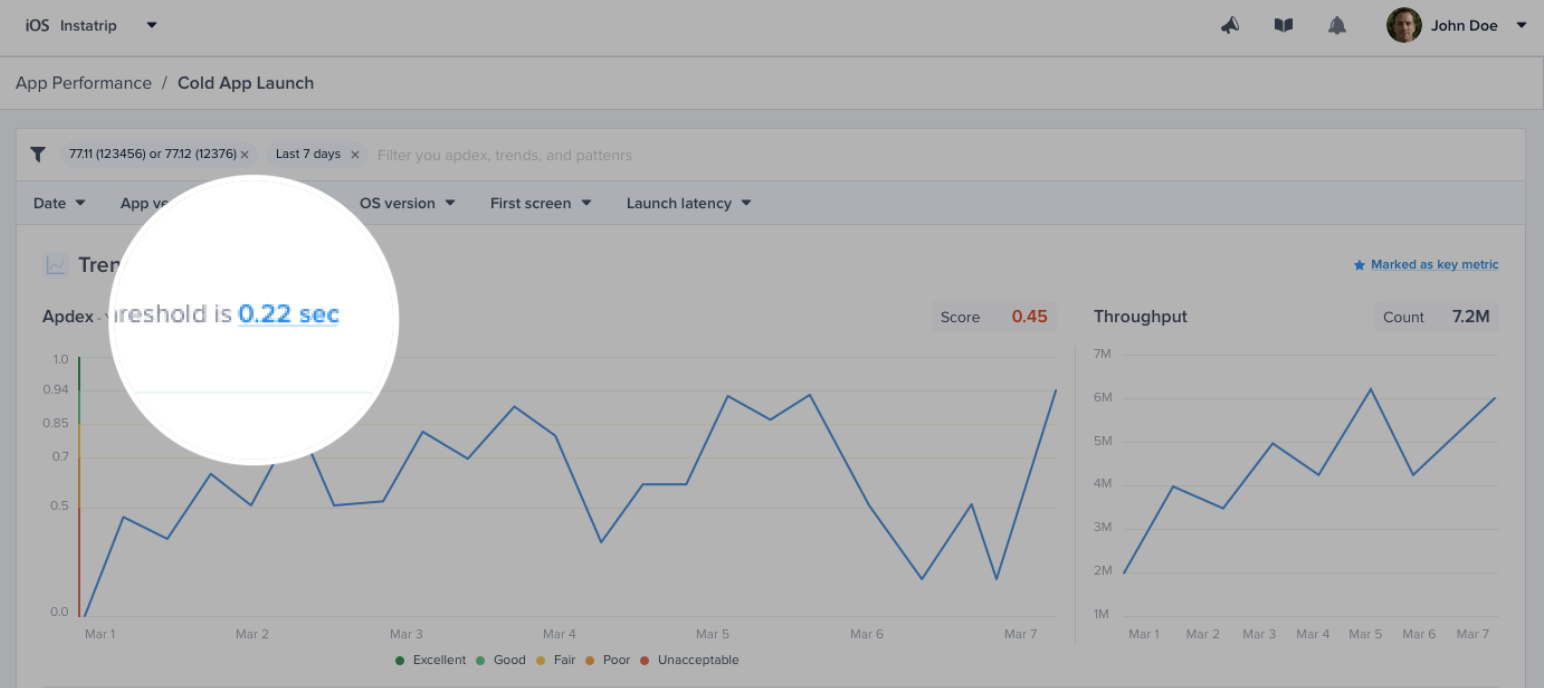Click the trends chart icon
Screen dimensions: 1544x688
point(55,265)
